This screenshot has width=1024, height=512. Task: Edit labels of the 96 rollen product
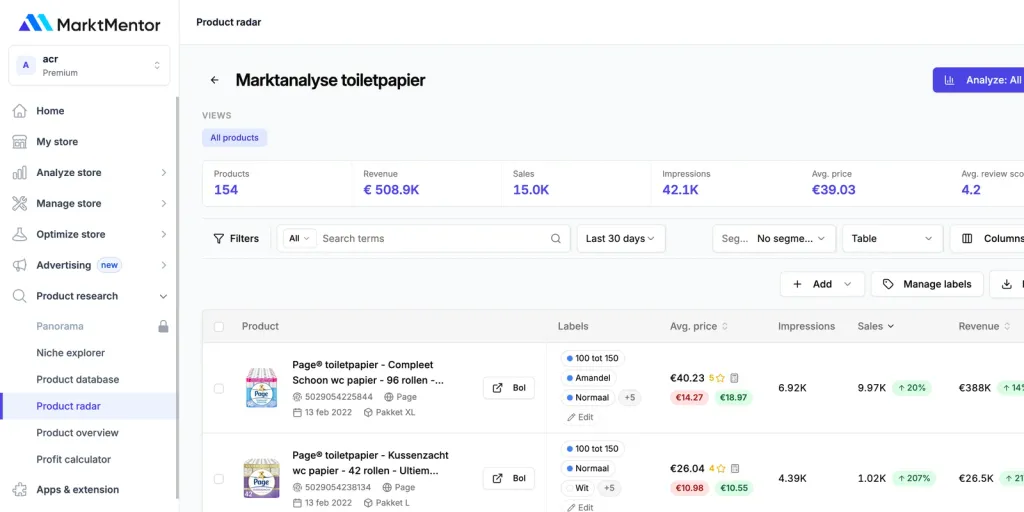point(580,417)
